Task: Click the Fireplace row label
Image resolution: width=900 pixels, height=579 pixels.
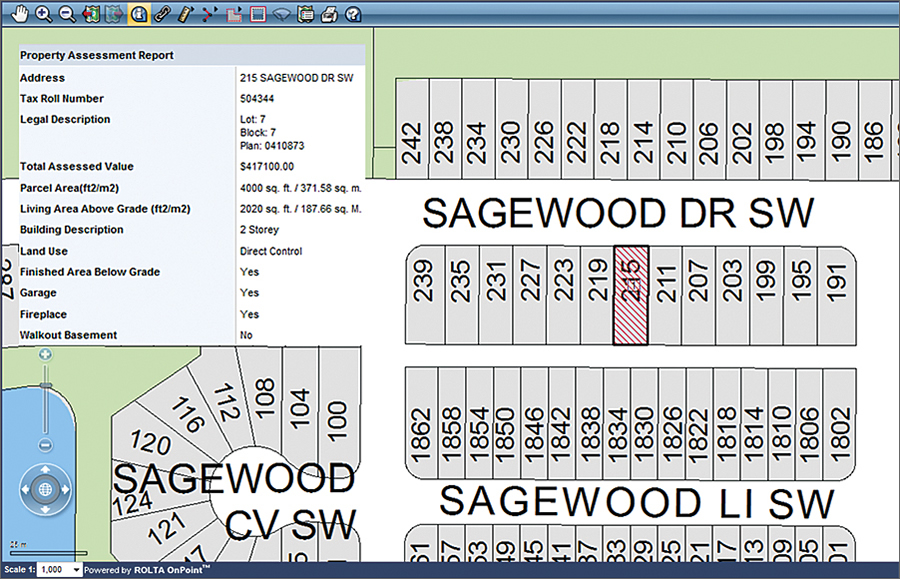Action: click(x=43, y=314)
